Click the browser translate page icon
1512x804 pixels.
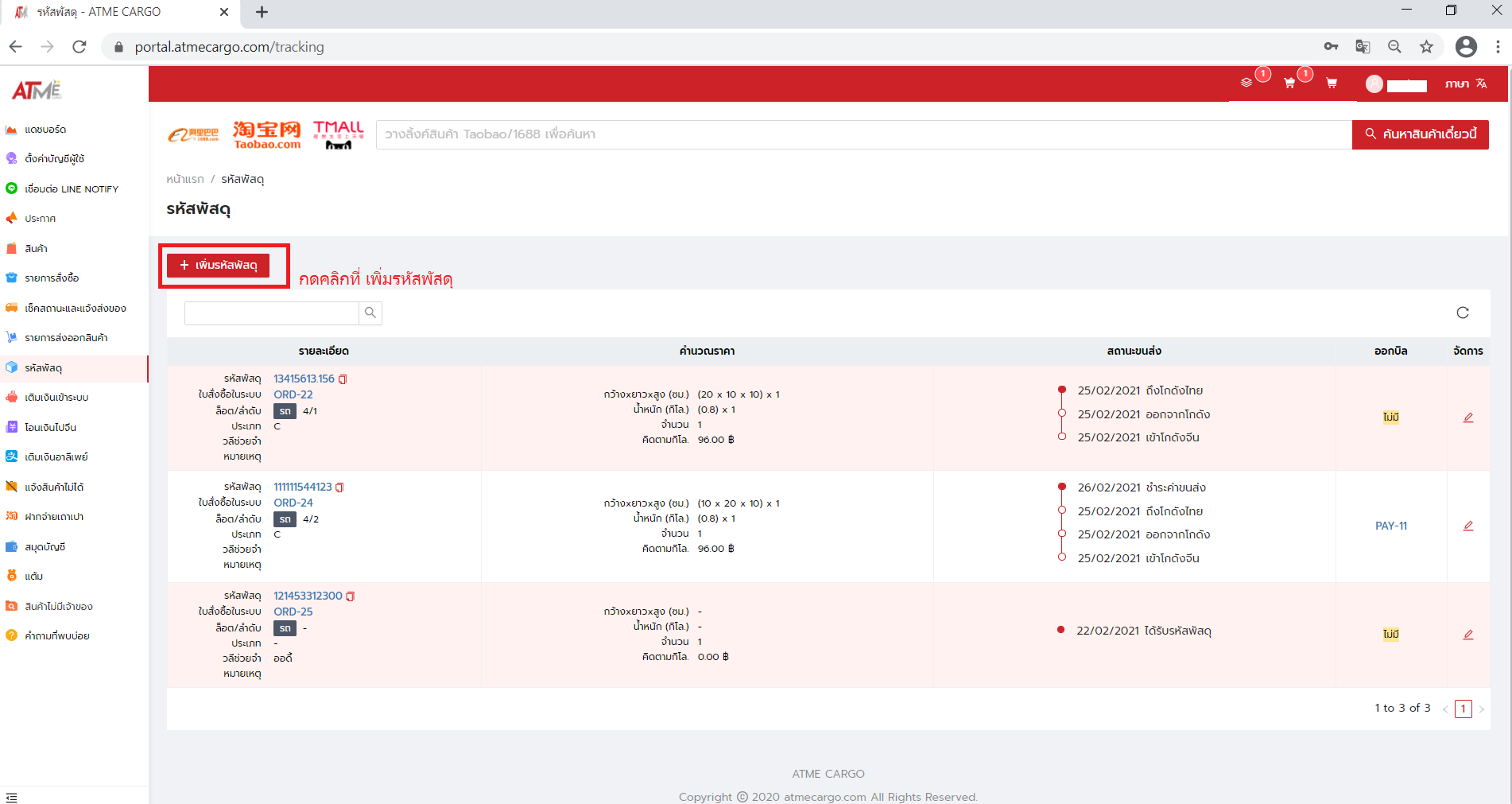(1363, 47)
